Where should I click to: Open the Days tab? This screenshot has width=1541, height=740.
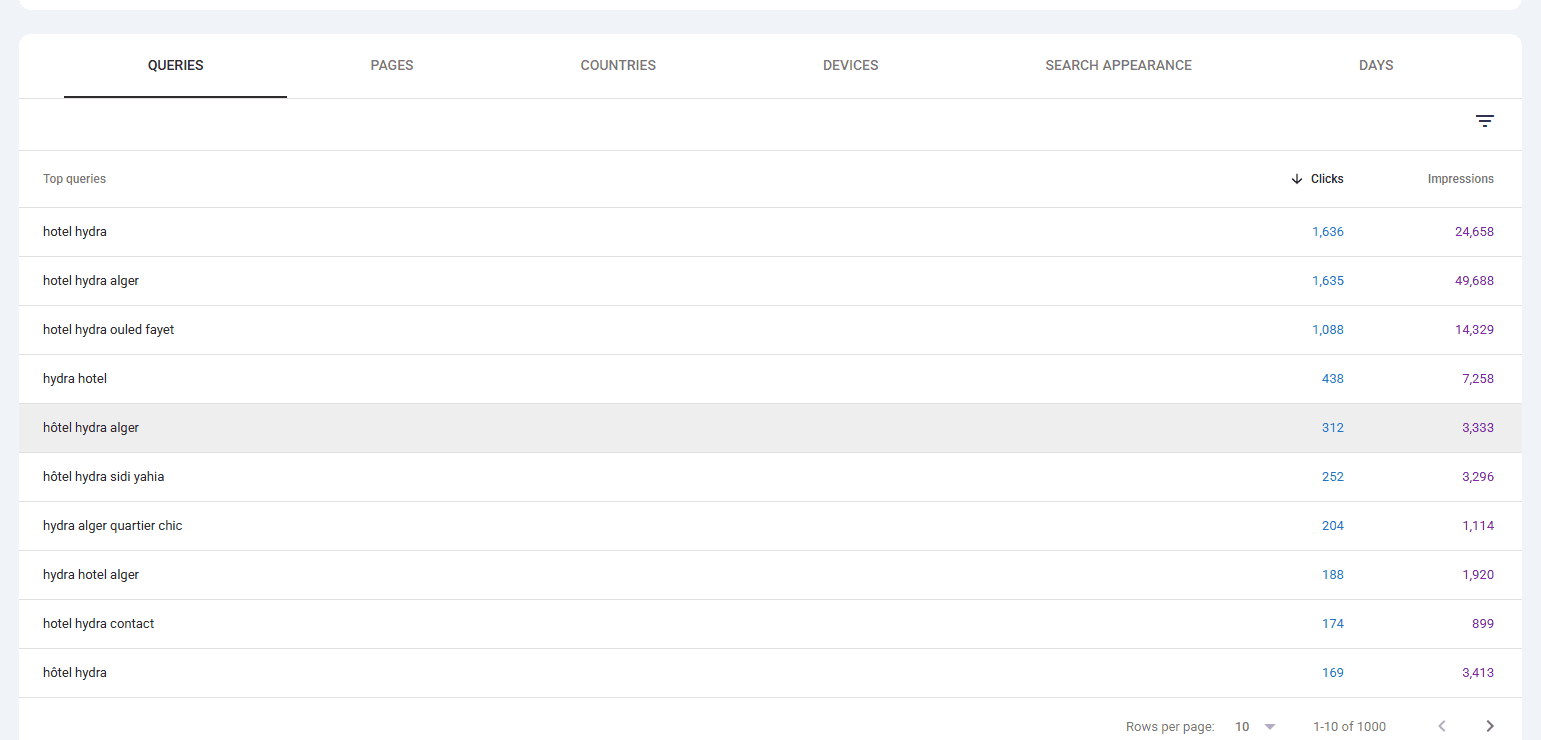1376,65
